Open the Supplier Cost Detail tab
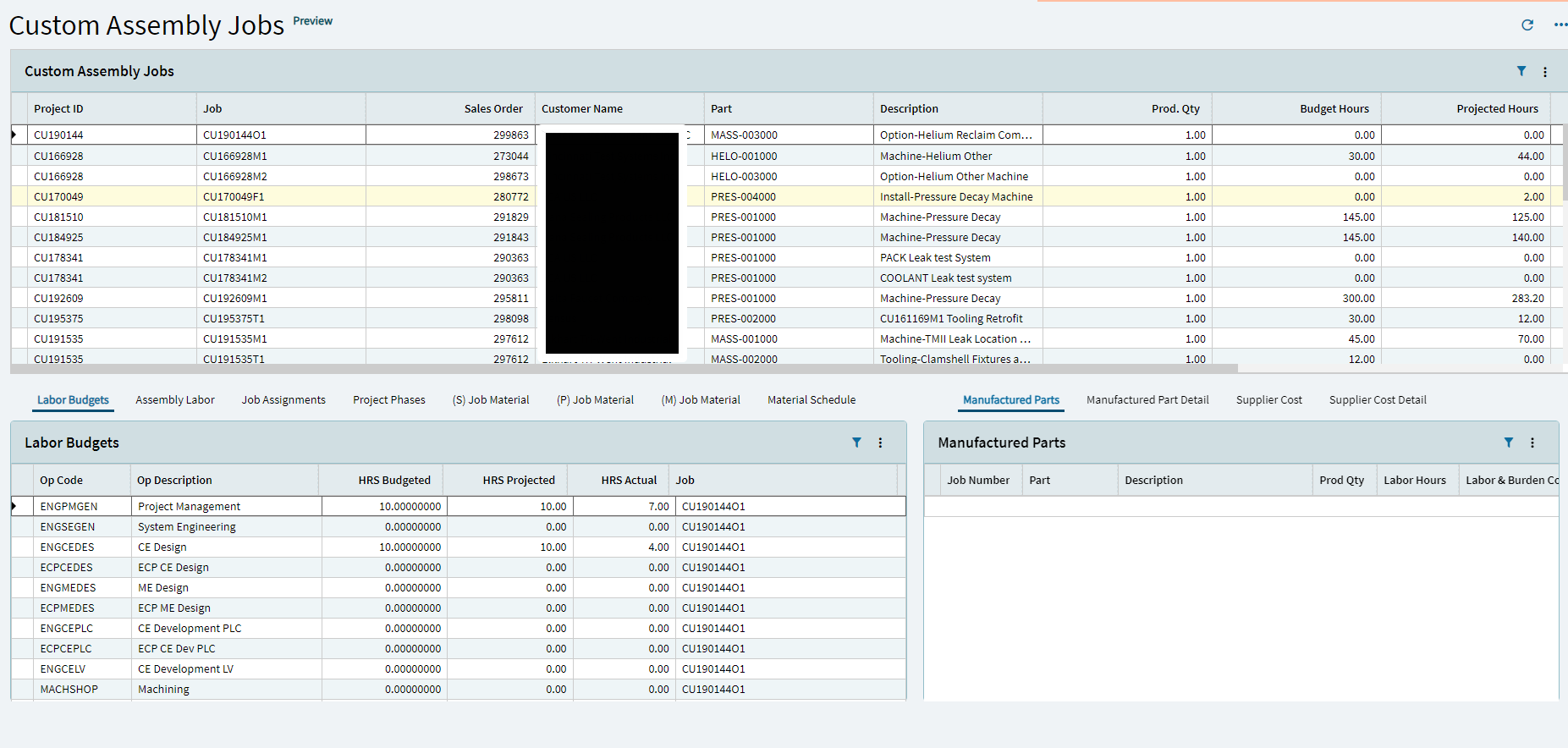Viewport: 1568px width, 748px height. [1378, 400]
